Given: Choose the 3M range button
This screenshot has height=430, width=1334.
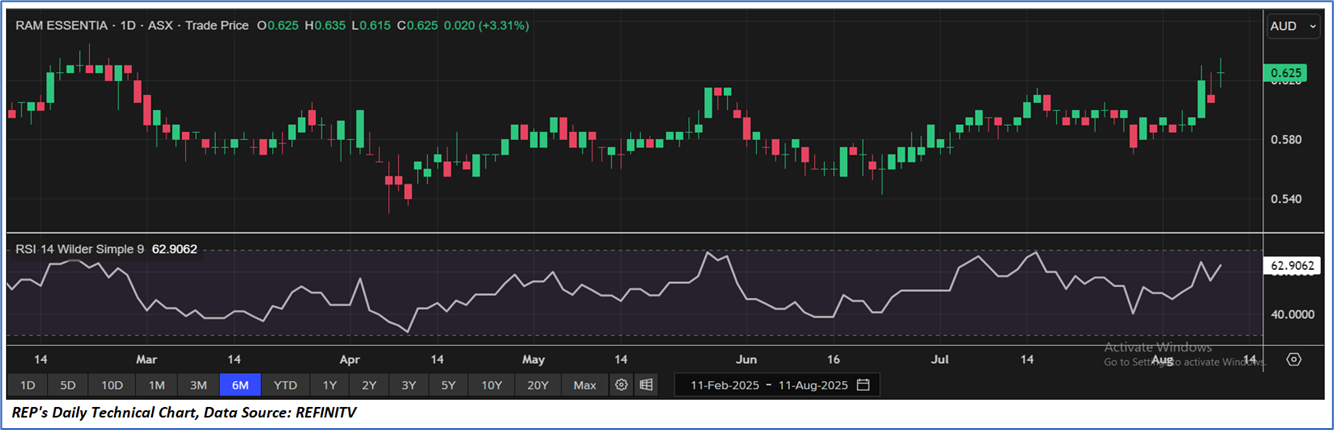Looking at the screenshot, I should point(198,385).
